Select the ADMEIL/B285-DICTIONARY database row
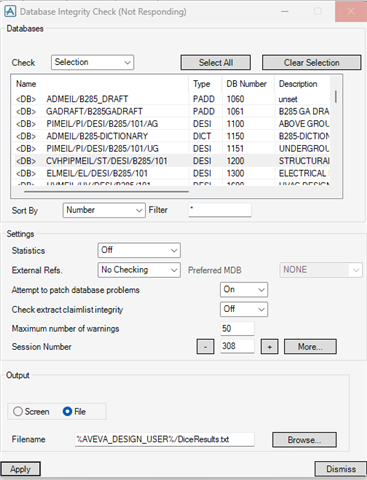Screen dimensions: 367x480 (x=171, y=136)
